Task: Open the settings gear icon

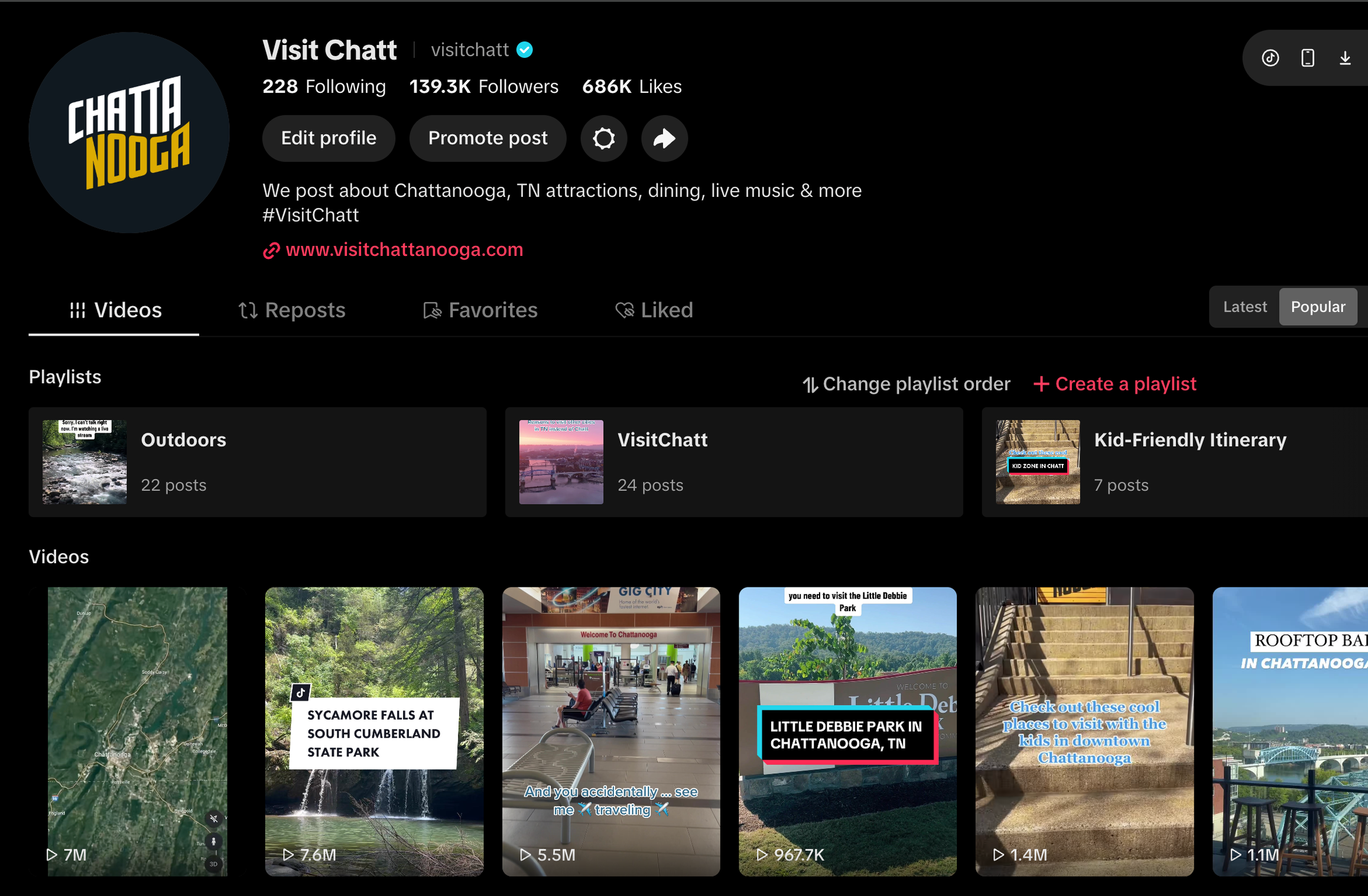Action: pyautogui.click(x=603, y=138)
